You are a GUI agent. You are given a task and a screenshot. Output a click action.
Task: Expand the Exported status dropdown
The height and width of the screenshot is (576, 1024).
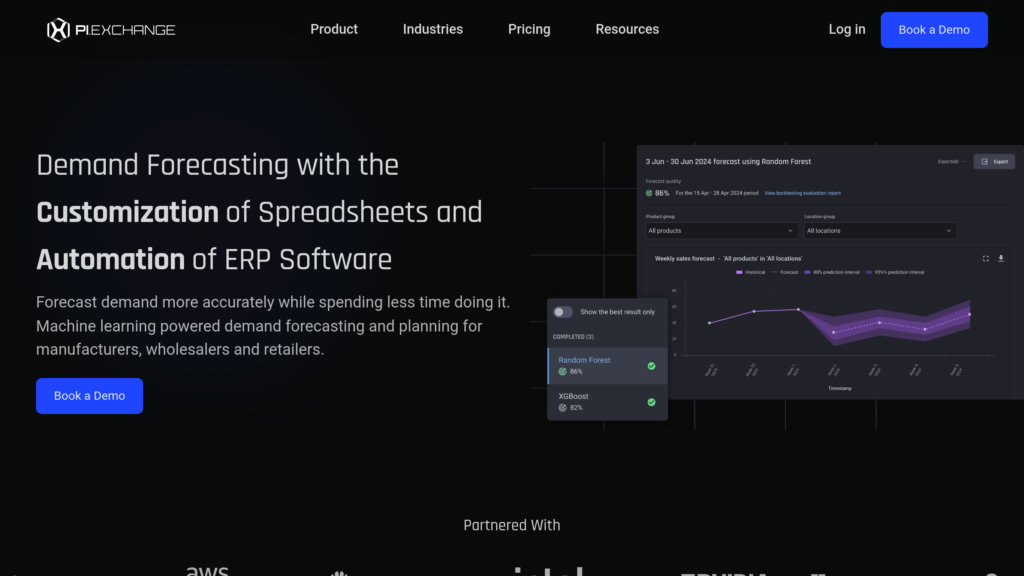click(951, 161)
